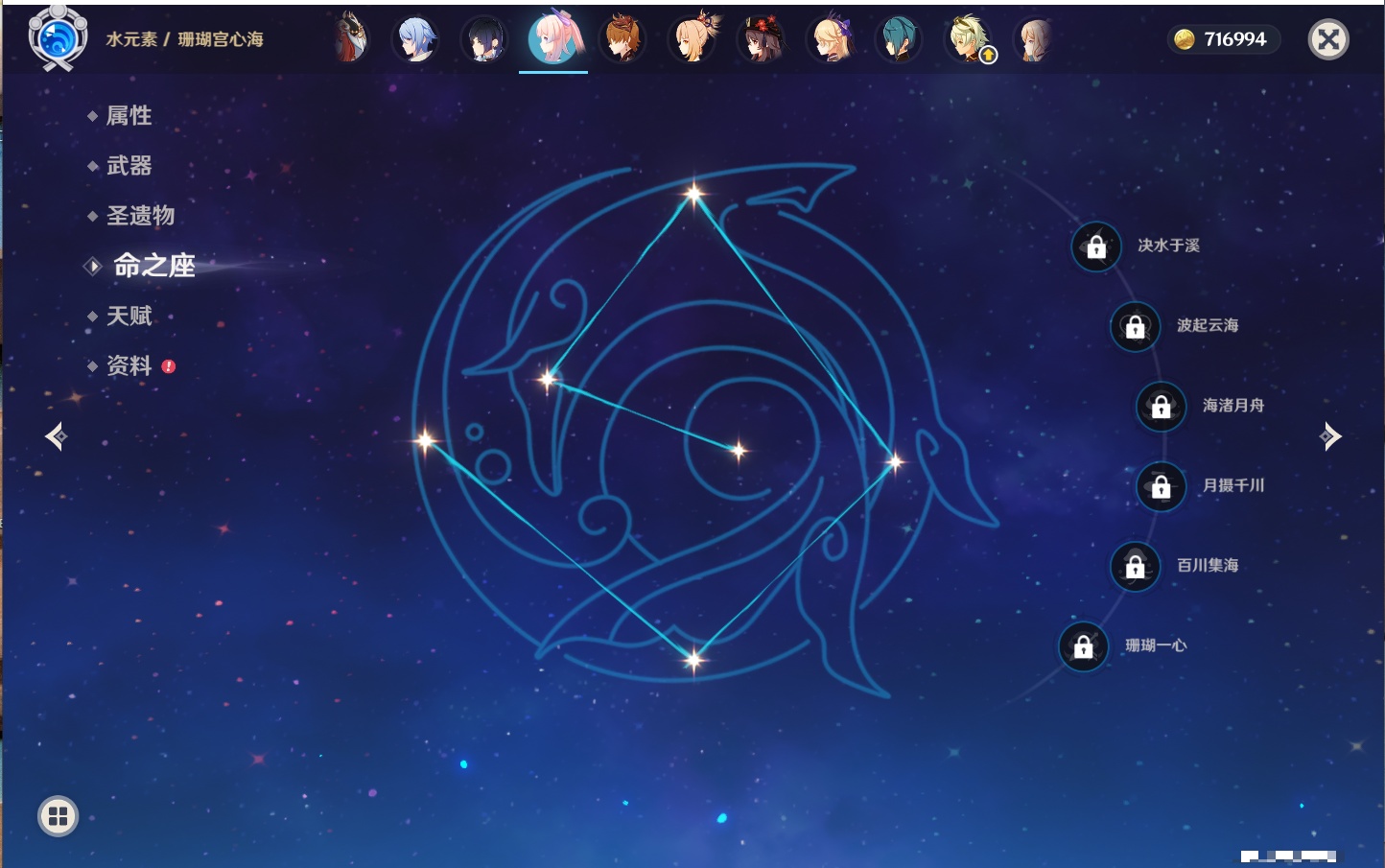
Task: Tap the lock icon beside 百川集海
Action: tap(1136, 566)
